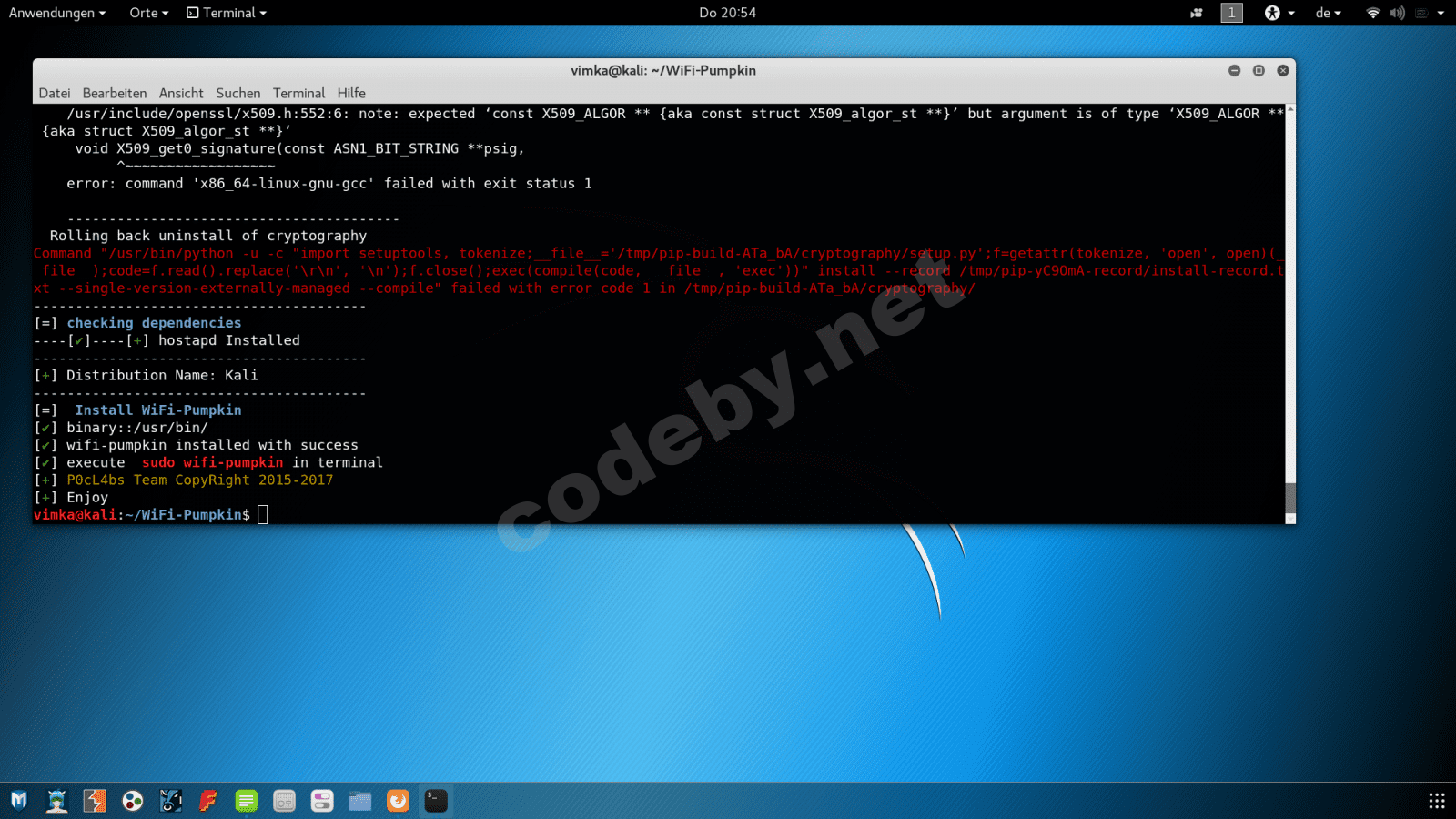Open the Hilfe menu
1456x819 pixels.
[351, 93]
